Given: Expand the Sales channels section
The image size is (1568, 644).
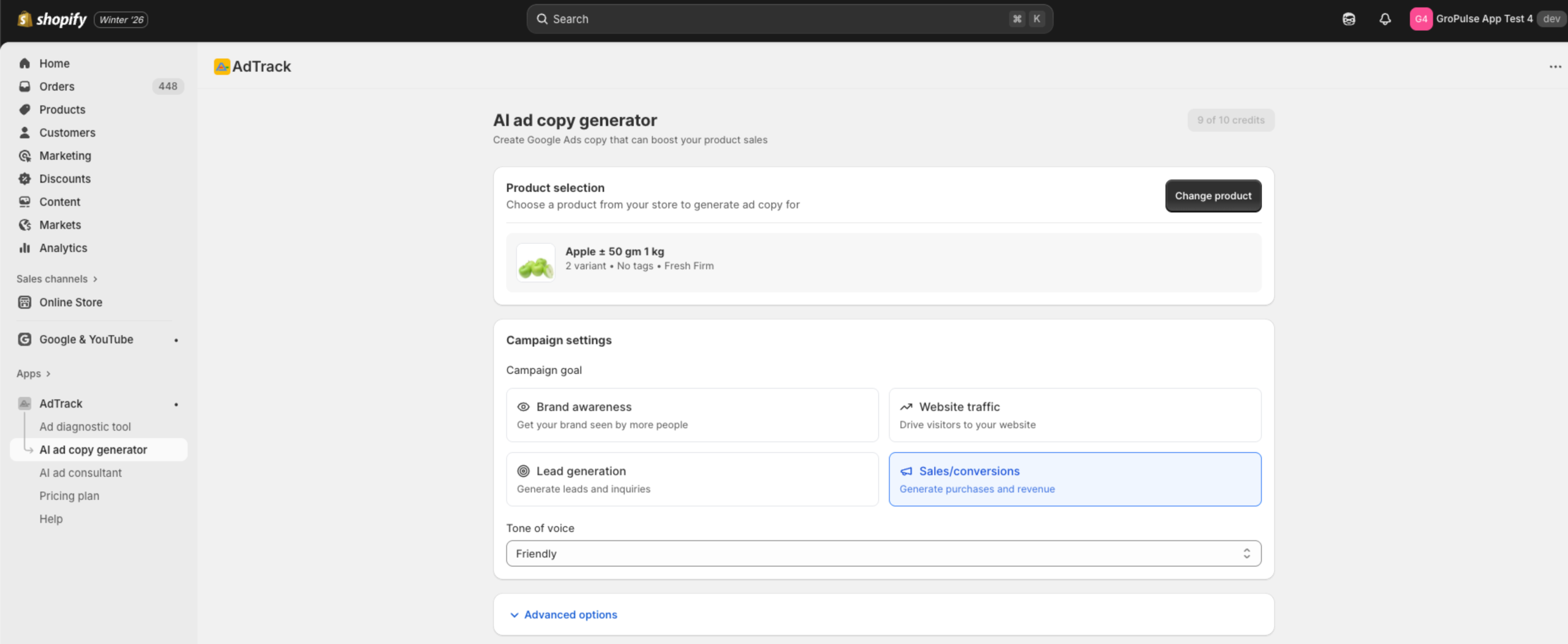Looking at the screenshot, I should (56, 279).
